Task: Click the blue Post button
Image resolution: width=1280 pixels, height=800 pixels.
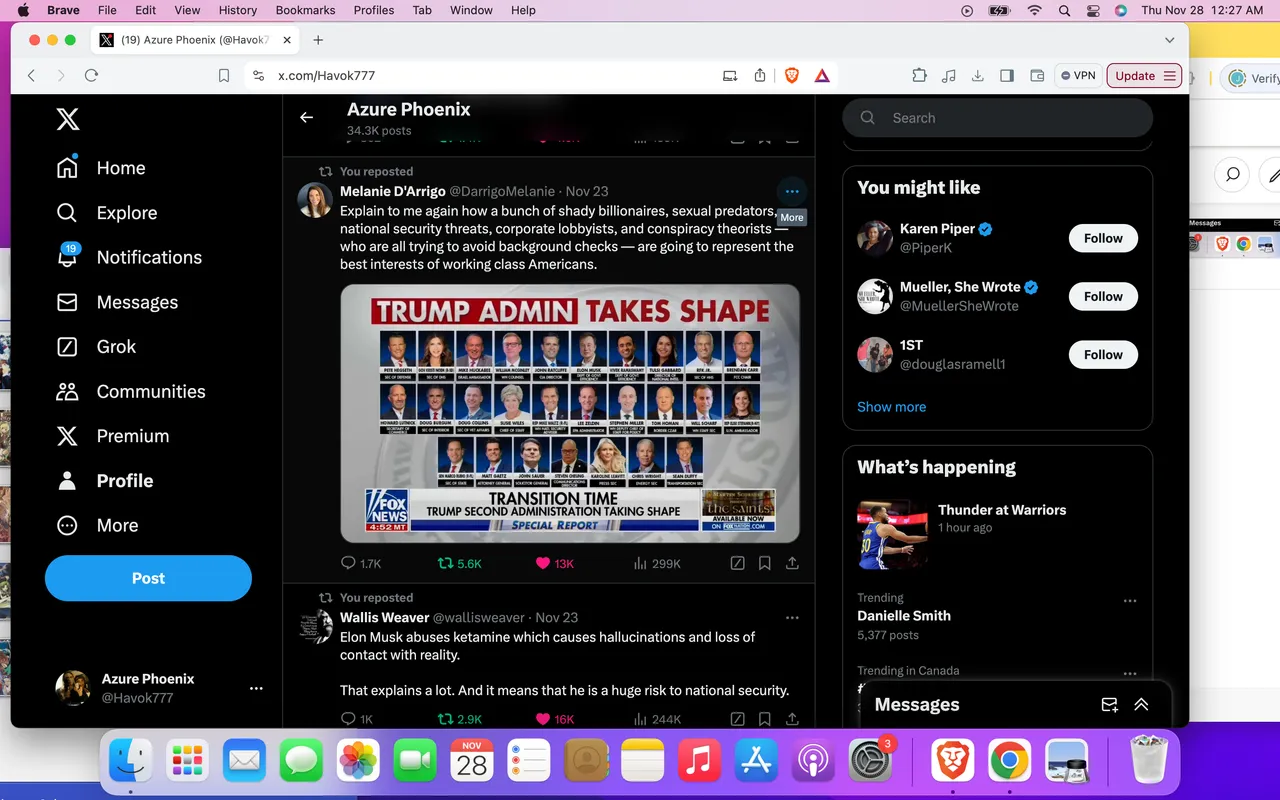Action: pyautogui.click(x=148, y=578)
